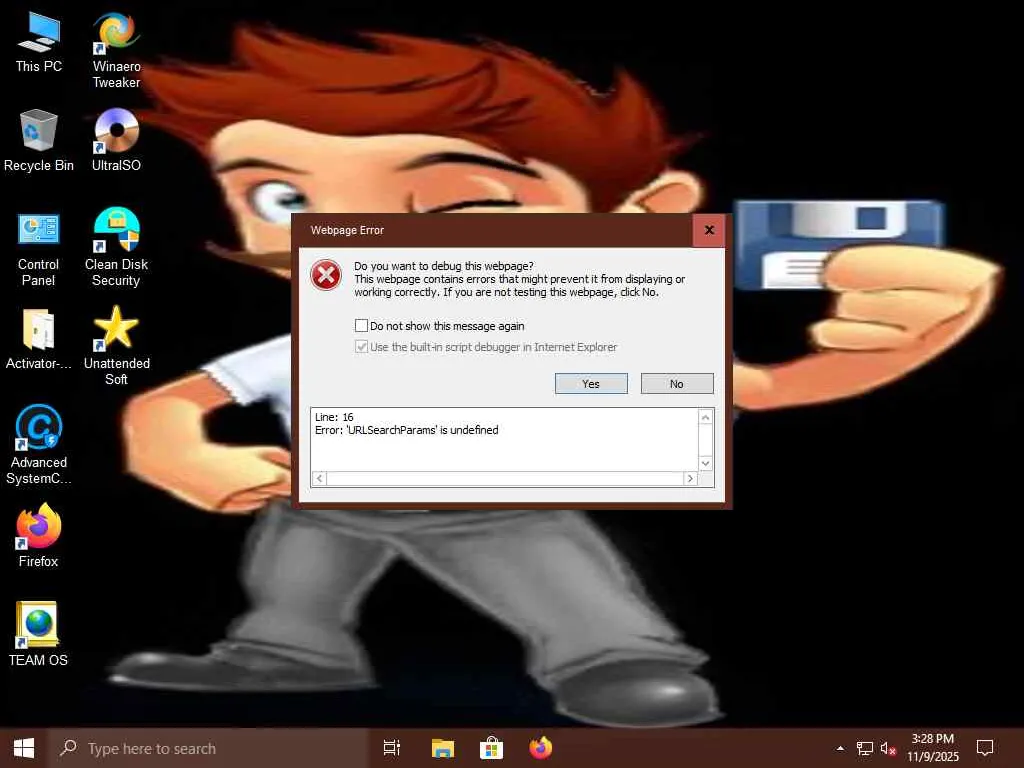Click the Type here to search box
This screenshot has width=1024, height=768.
(x=209, y=748)
